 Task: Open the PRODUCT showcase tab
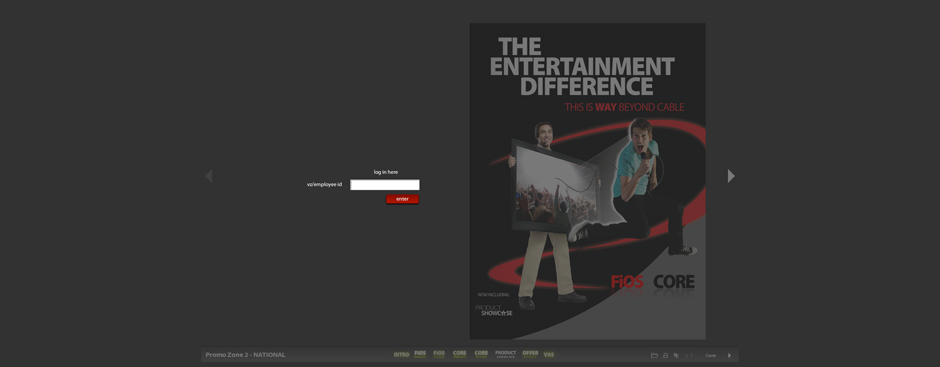[x=505, y=354]
